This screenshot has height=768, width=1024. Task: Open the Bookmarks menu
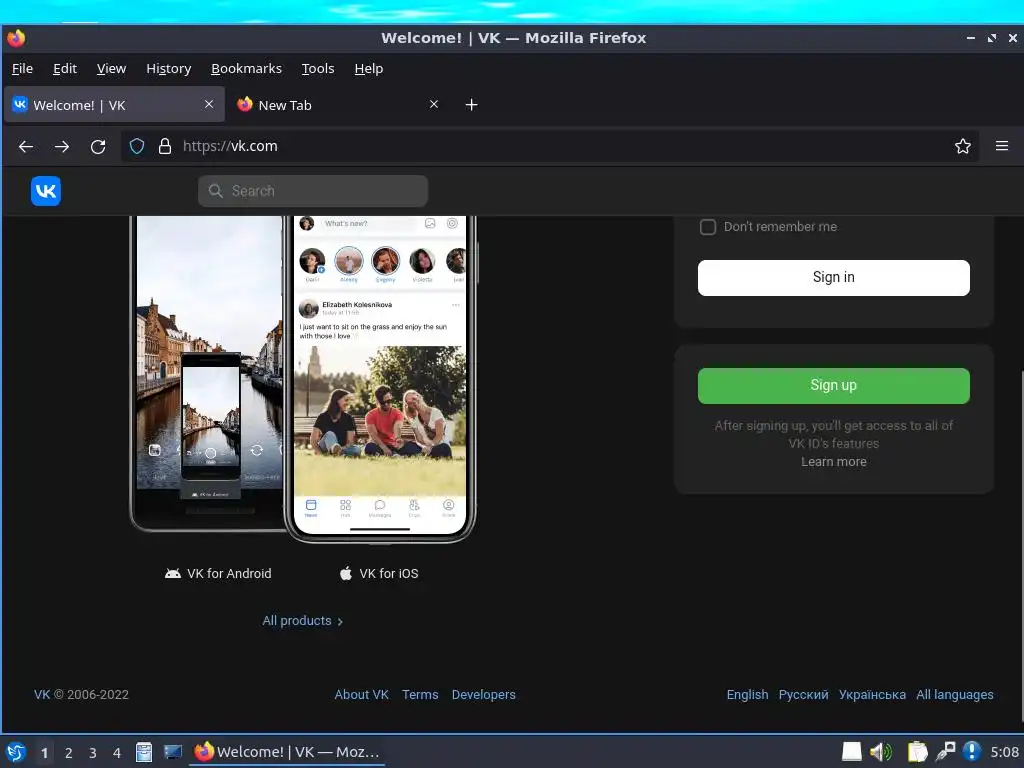click(246, 69)
